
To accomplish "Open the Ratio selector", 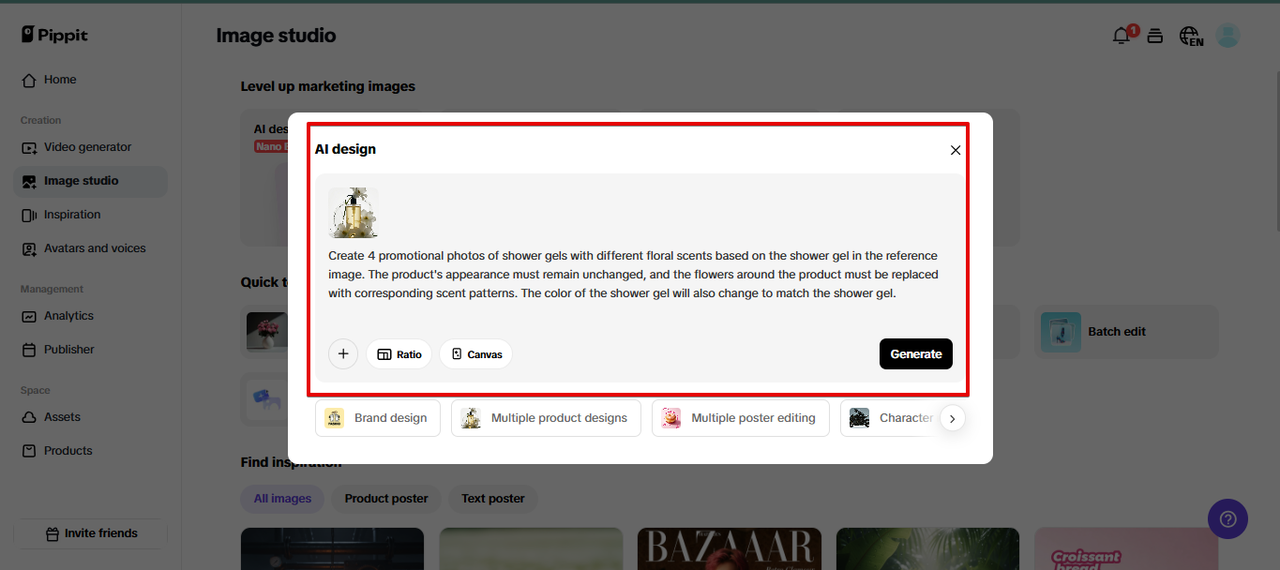I will pyautogui.click(x=399, y=354).
